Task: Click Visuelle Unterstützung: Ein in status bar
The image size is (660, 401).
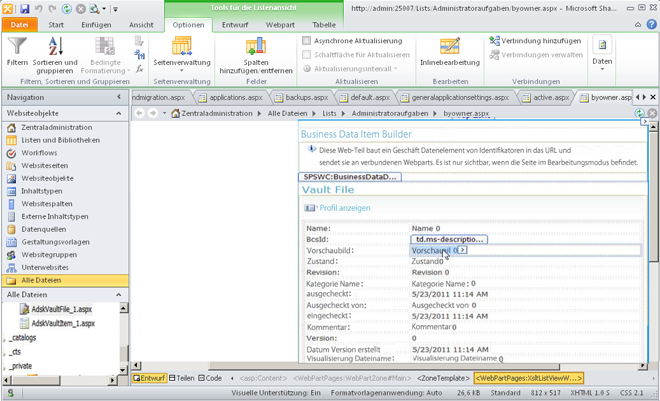Action: tap(276, 393)
